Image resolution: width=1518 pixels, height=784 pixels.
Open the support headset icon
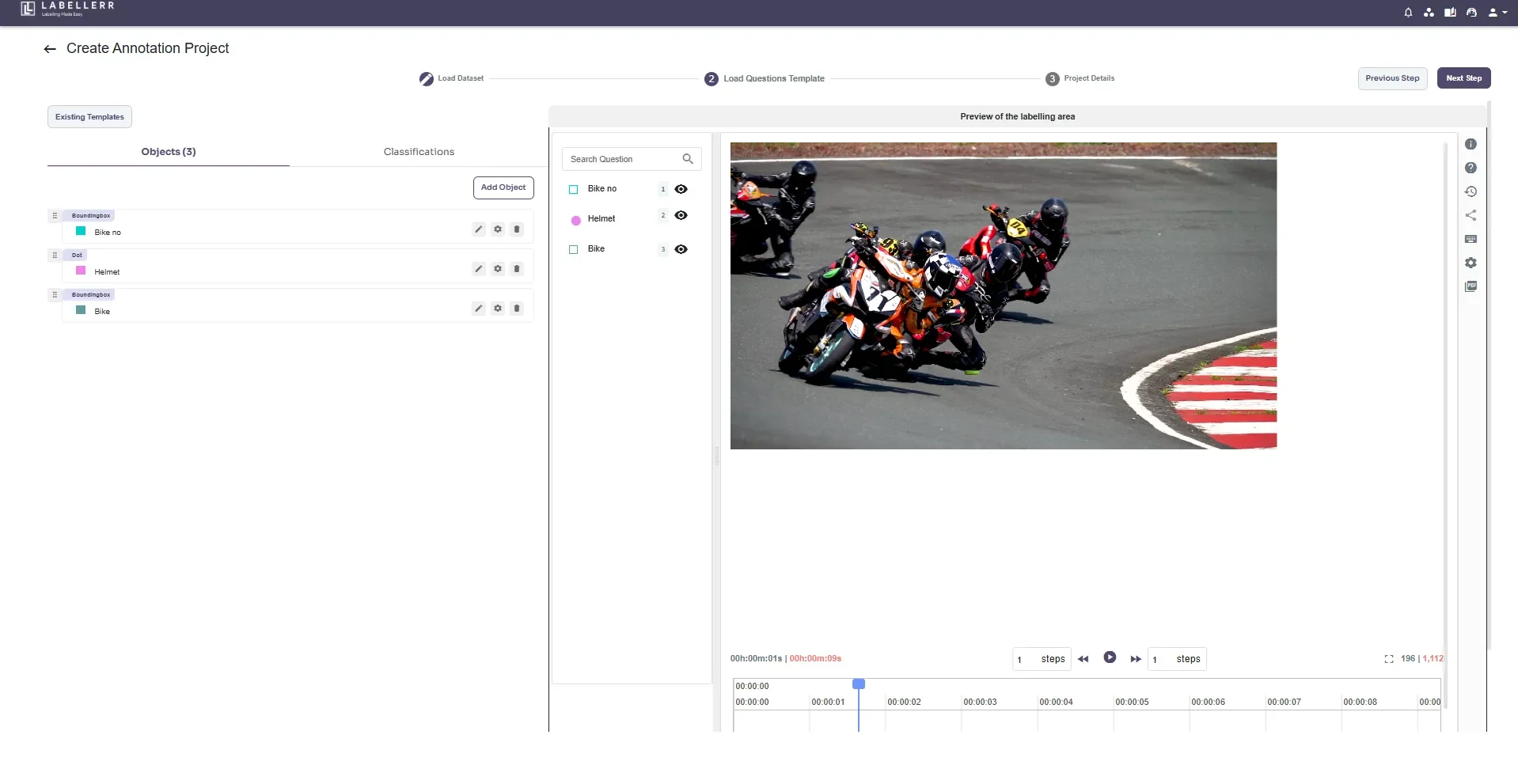[1471, 13]
